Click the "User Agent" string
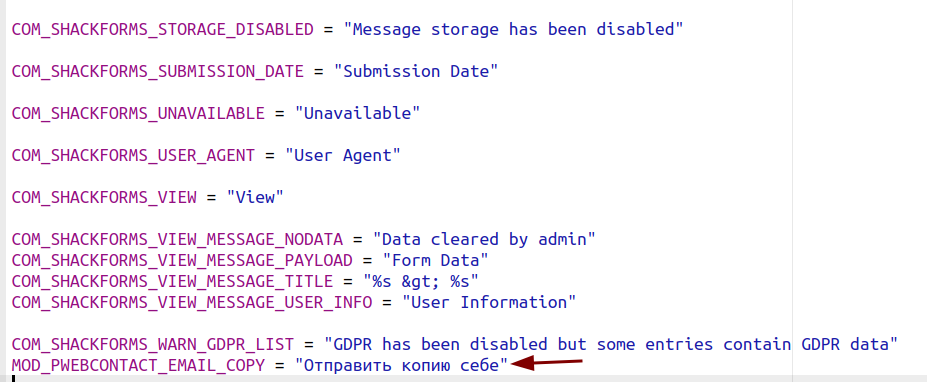 tap(343, 156)
